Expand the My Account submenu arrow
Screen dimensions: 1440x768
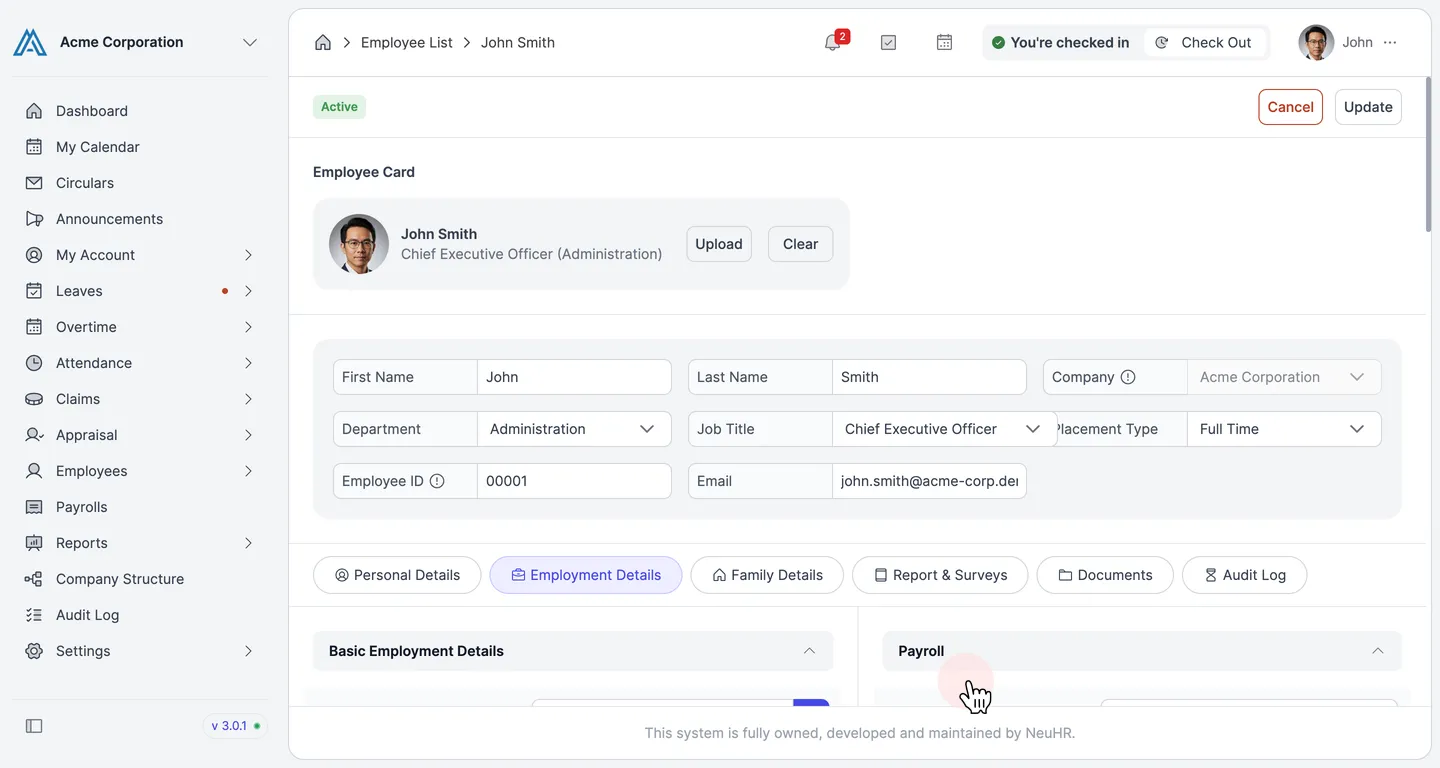248,255
